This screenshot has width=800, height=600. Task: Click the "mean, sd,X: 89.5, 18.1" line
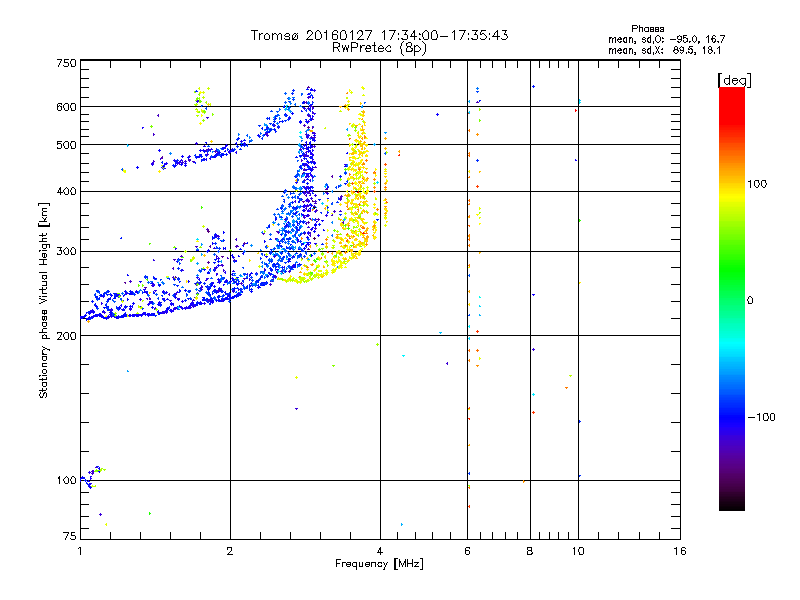pos(664,50)
